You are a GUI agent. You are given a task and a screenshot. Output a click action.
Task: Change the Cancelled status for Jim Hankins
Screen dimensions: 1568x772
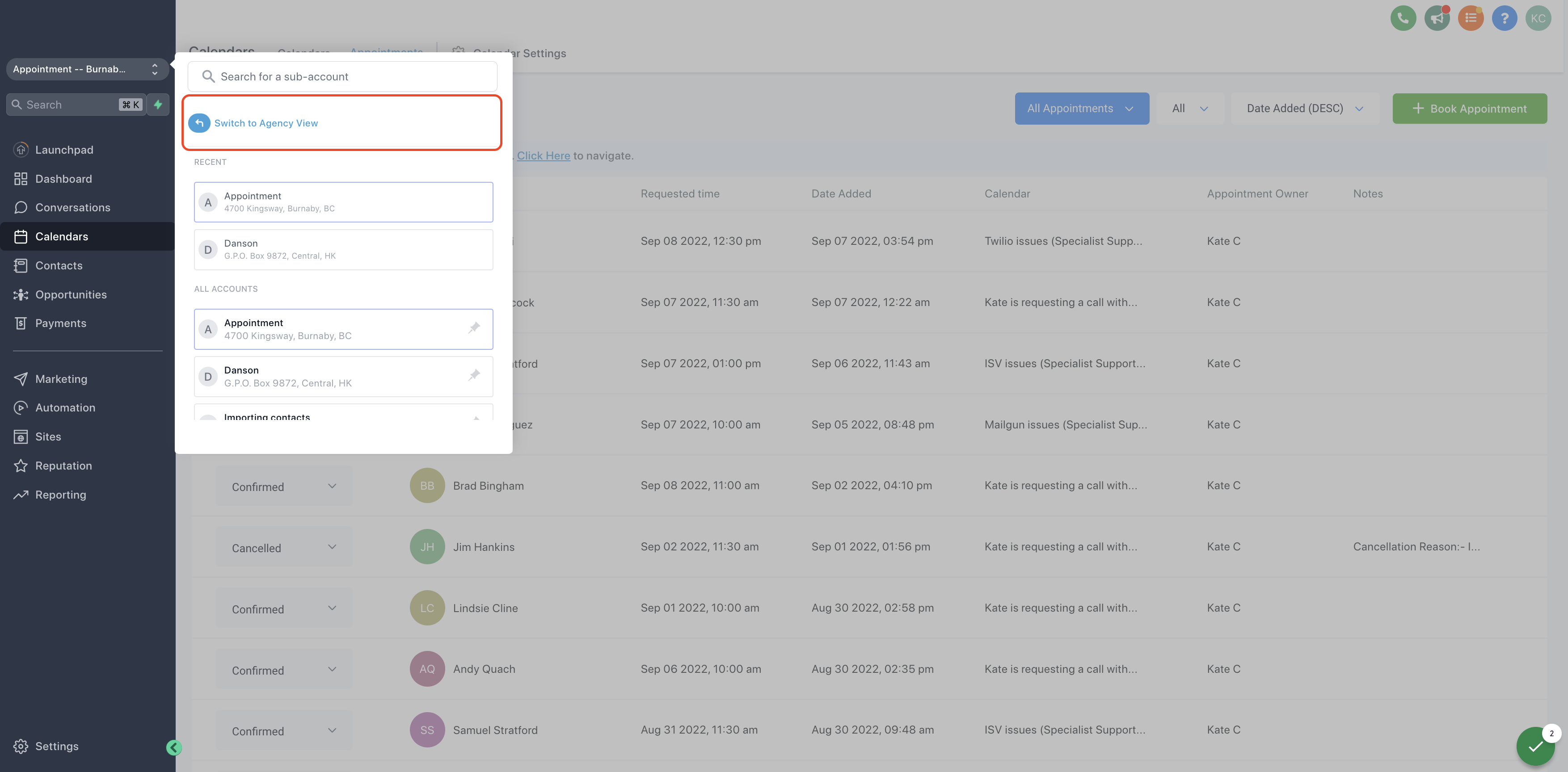coord(284,548)
